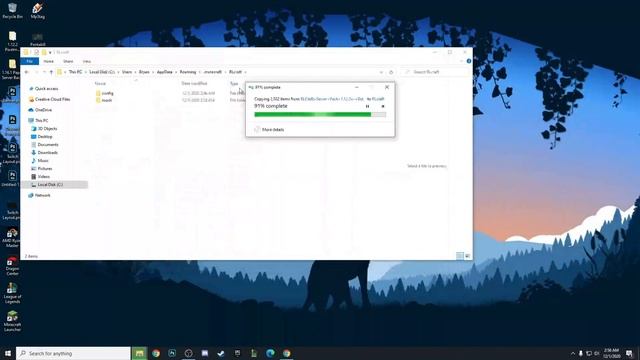Viewport: 640px width, 360px height.
Task: Switch to large icons view layout icon
Action: tap(468, 256)
